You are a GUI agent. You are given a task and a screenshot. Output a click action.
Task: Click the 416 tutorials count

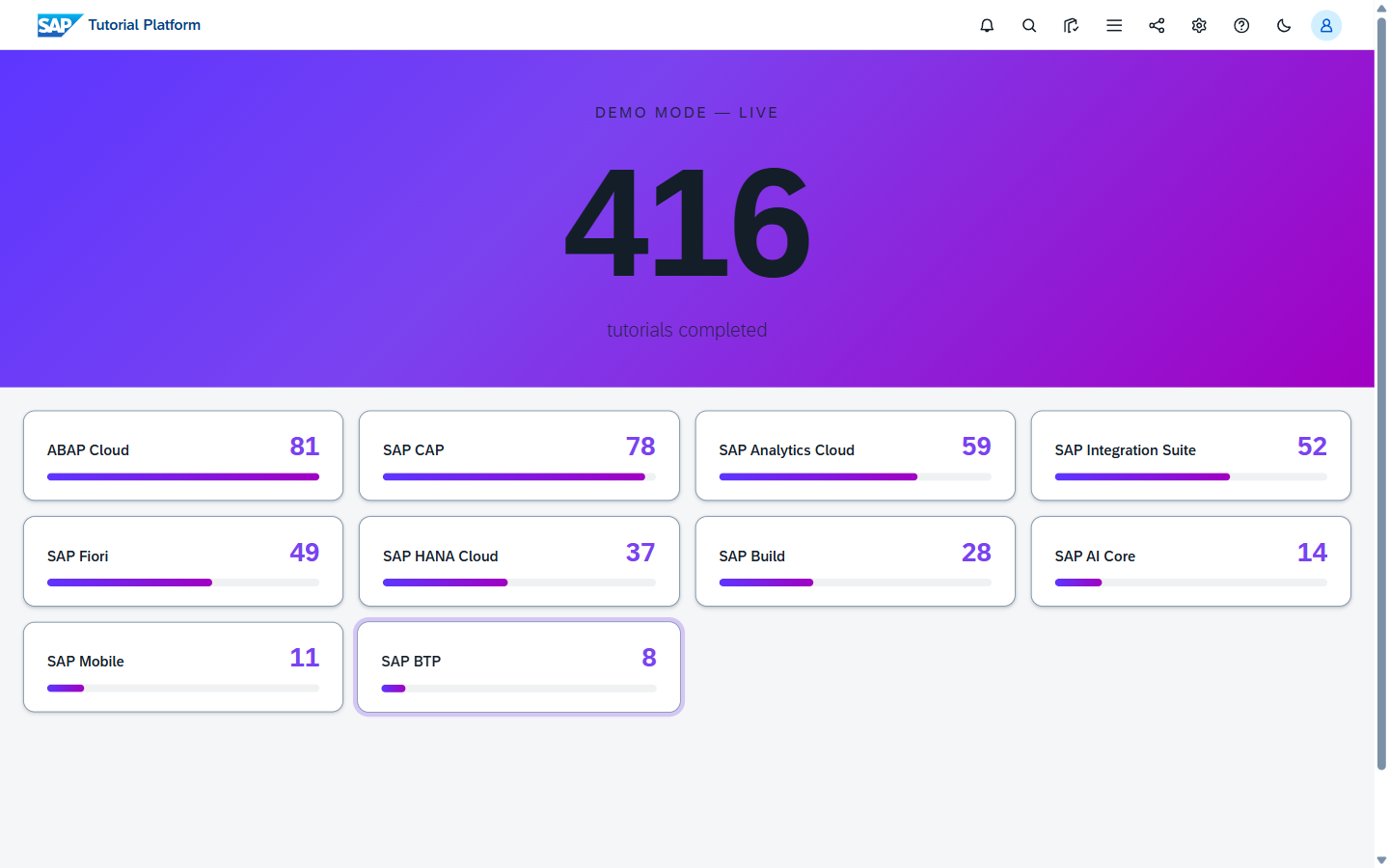687,223
